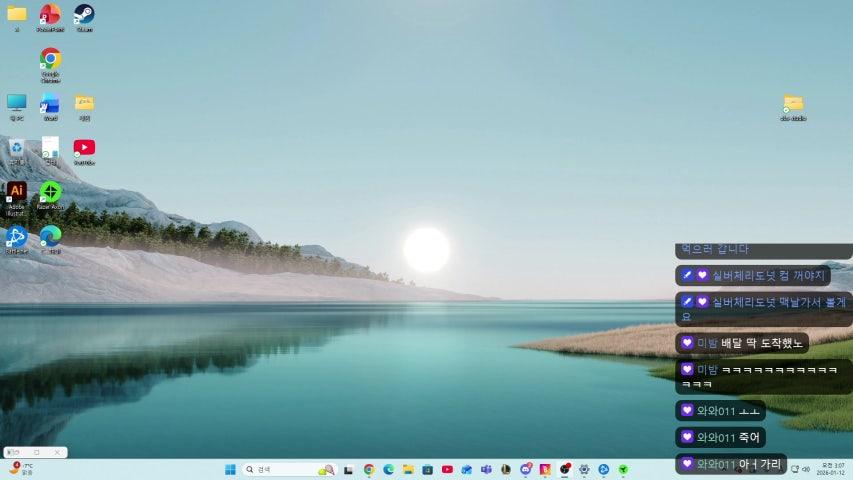Screen dimensions: 853x480
Task: Open the PowerPoint desktop shortcut
Action: point(50,15)
